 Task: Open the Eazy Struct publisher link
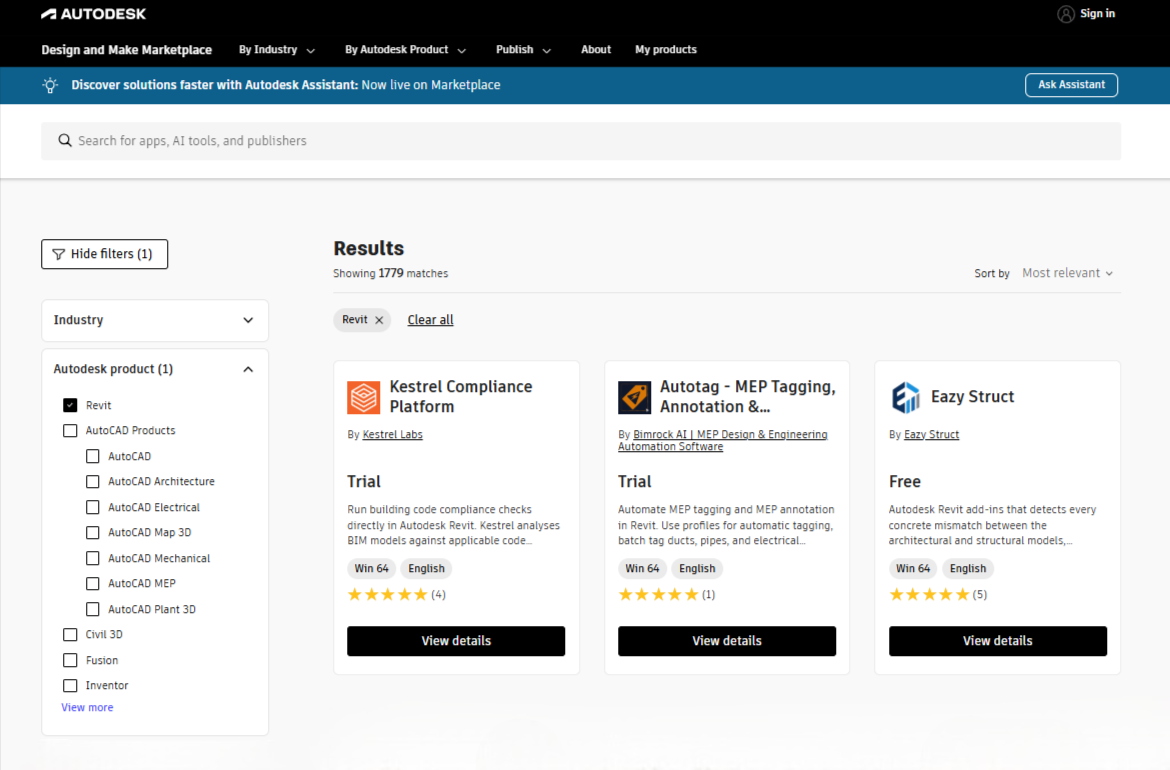931,434
